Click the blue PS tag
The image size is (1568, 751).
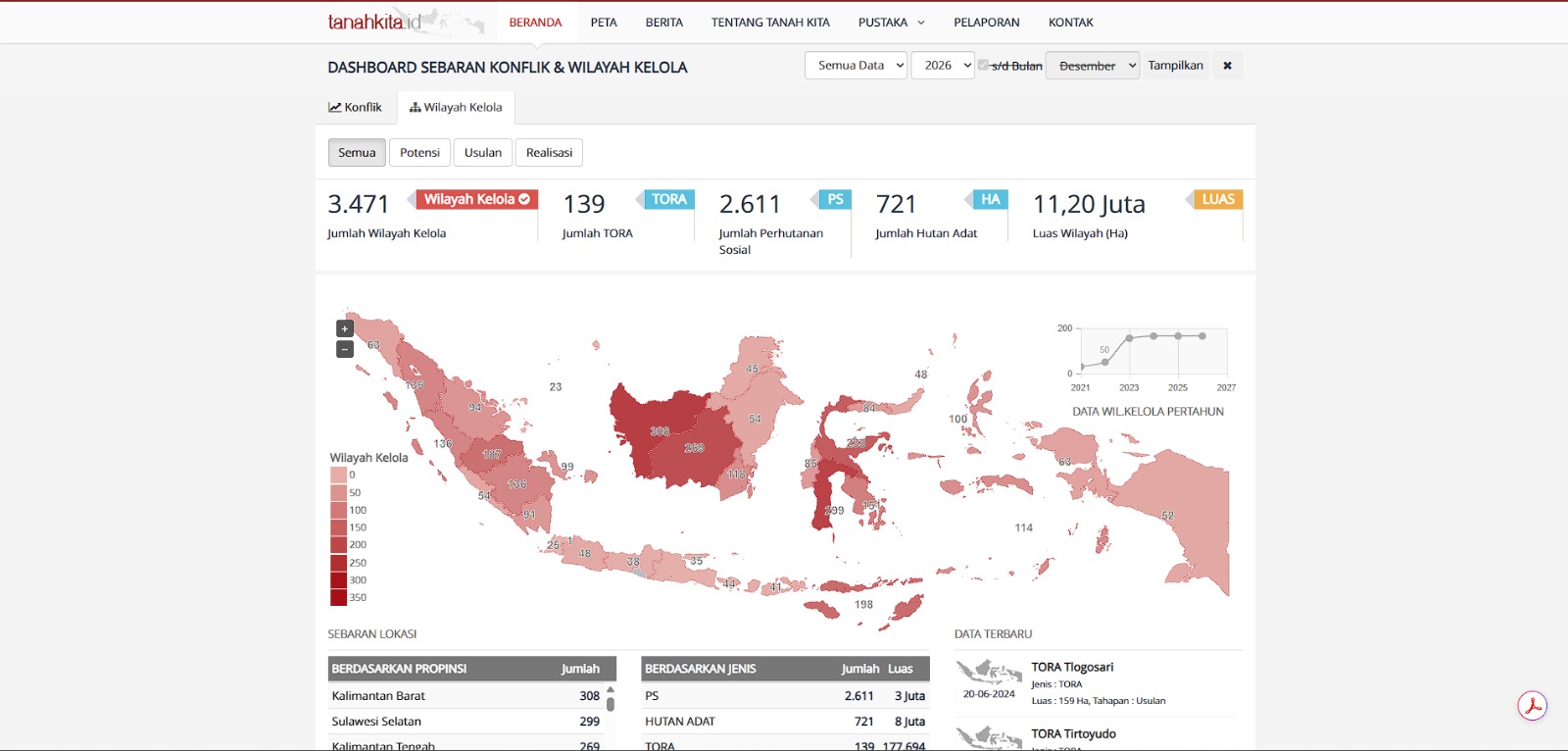835,199
